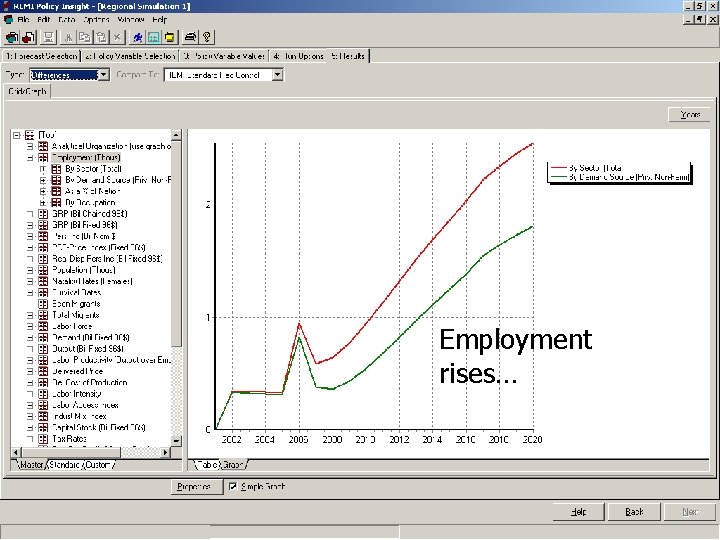The height and width of the screenshot is (540, 720).
Task: Switch to 3: Policy Variable Values tab
Action: click(224, 56)
